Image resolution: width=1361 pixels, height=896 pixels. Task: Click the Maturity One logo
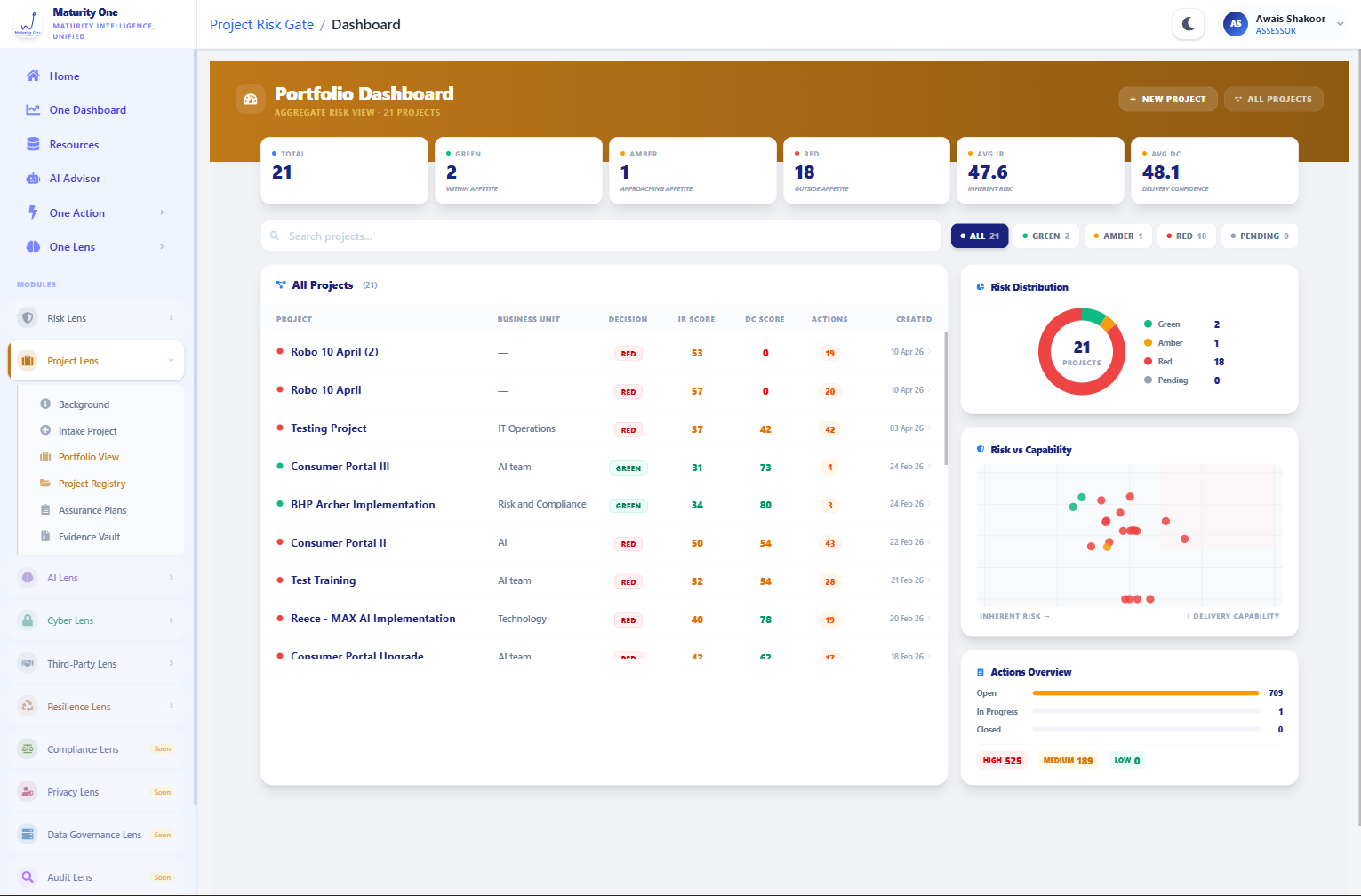tap(28, 24)
